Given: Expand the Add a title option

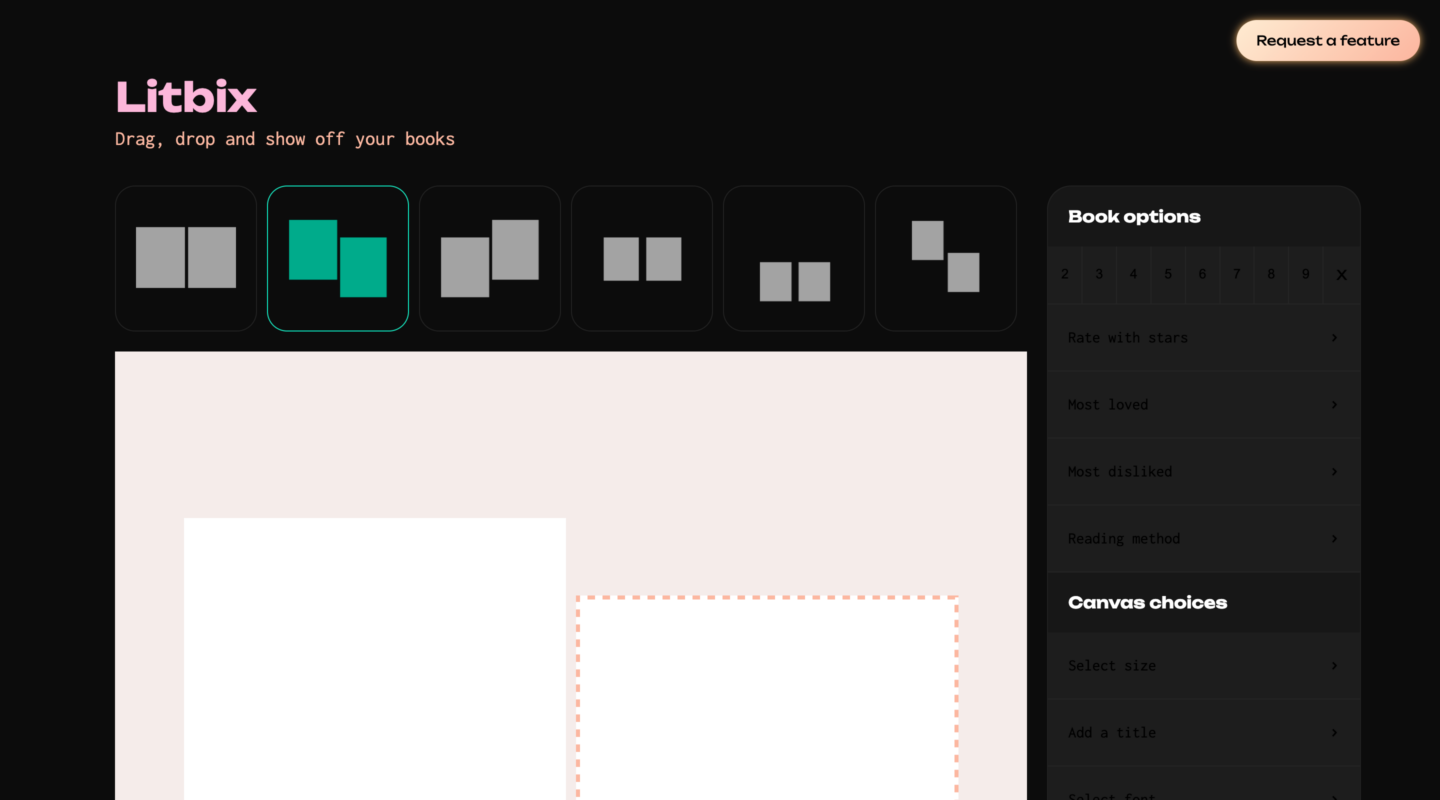Looking at the screenshot, I should click(x=1203, y=733).
